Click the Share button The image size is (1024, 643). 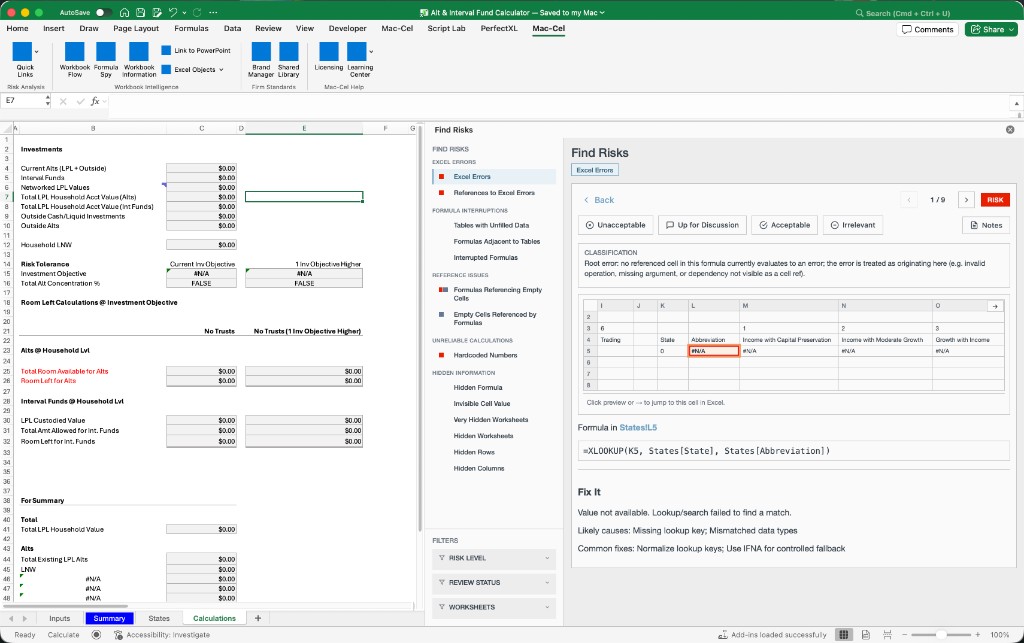pyautogui.click(x=991, y=29)
